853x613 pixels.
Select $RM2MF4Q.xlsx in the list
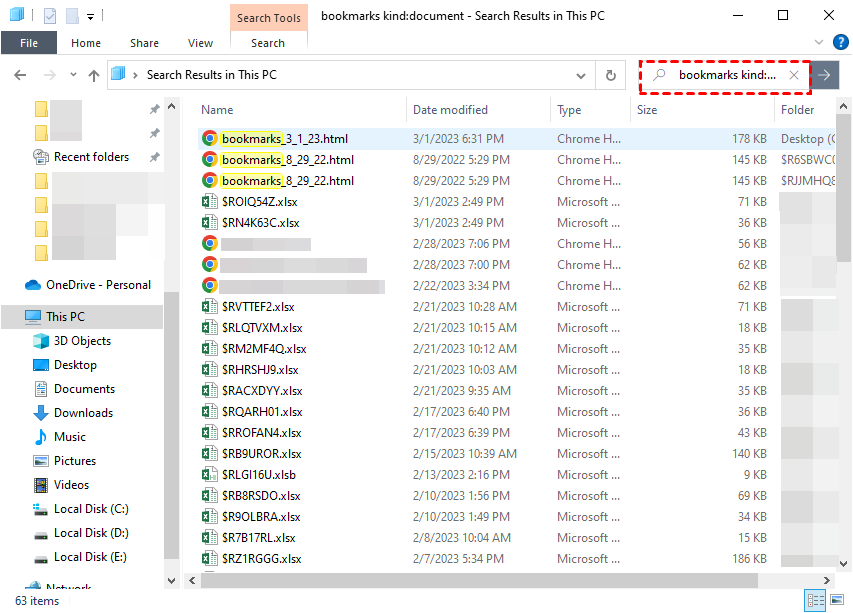point(264,349)
